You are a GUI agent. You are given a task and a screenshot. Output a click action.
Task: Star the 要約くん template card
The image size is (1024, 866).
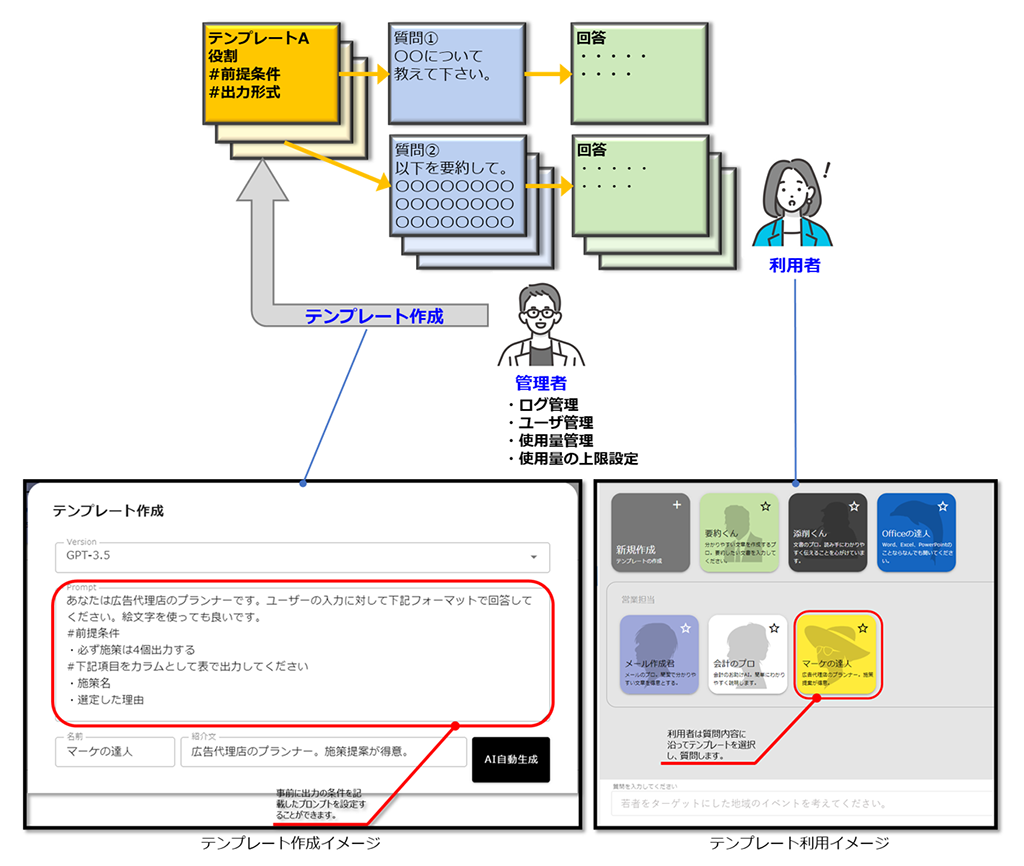point(765,506)
